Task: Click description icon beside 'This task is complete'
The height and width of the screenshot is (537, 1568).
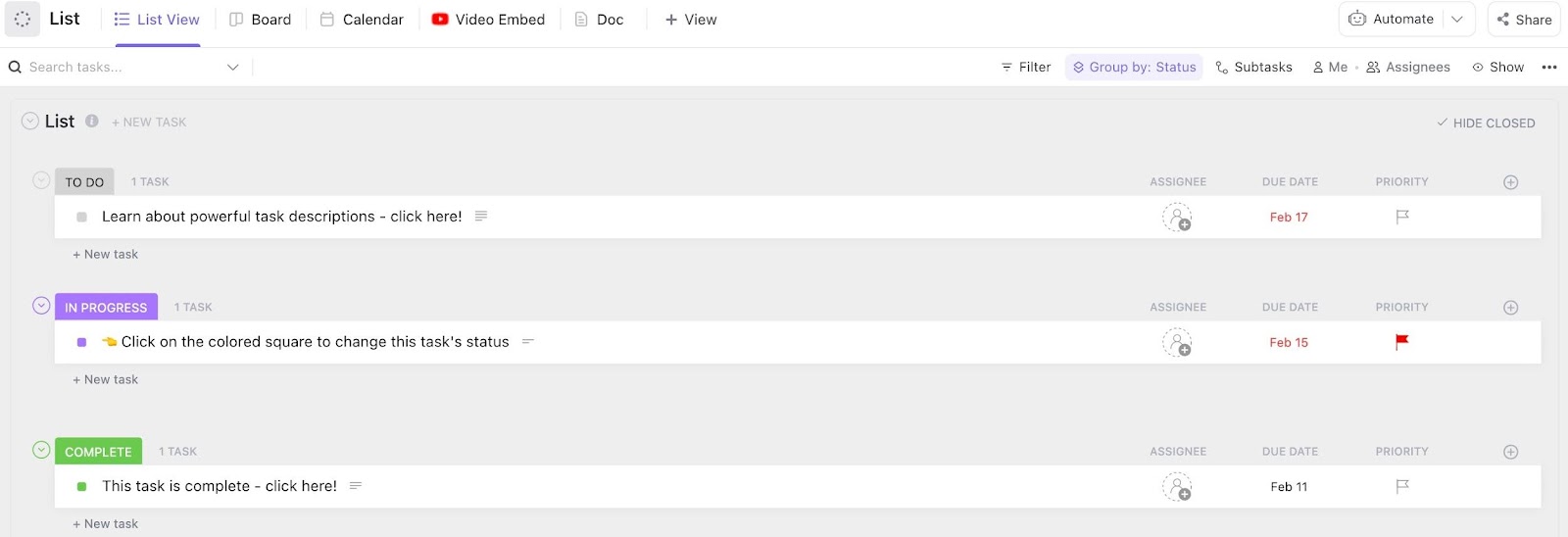Action: [356, 486]
